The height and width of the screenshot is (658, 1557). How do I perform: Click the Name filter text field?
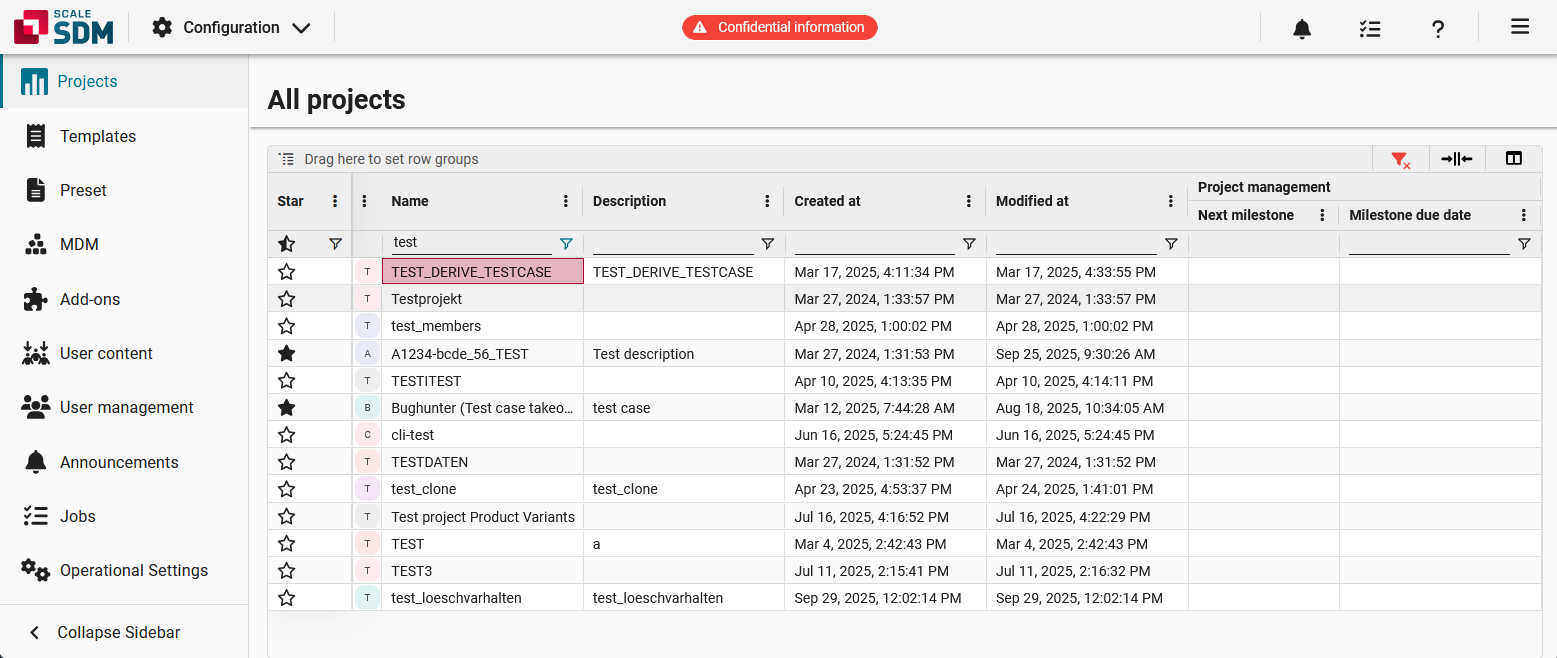point(470,243)
